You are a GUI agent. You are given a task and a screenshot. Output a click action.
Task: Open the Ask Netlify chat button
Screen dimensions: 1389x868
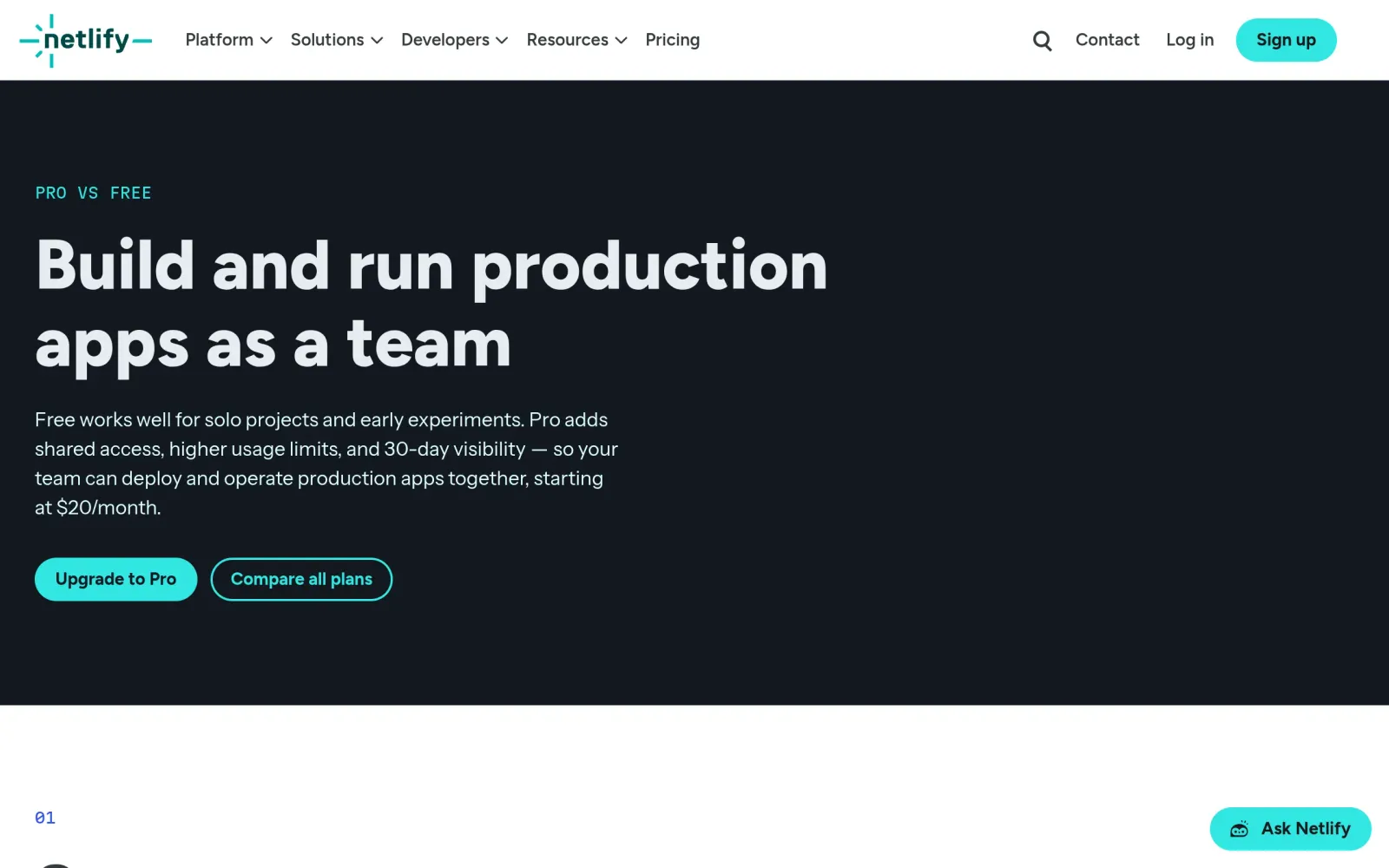point(1290,829)
